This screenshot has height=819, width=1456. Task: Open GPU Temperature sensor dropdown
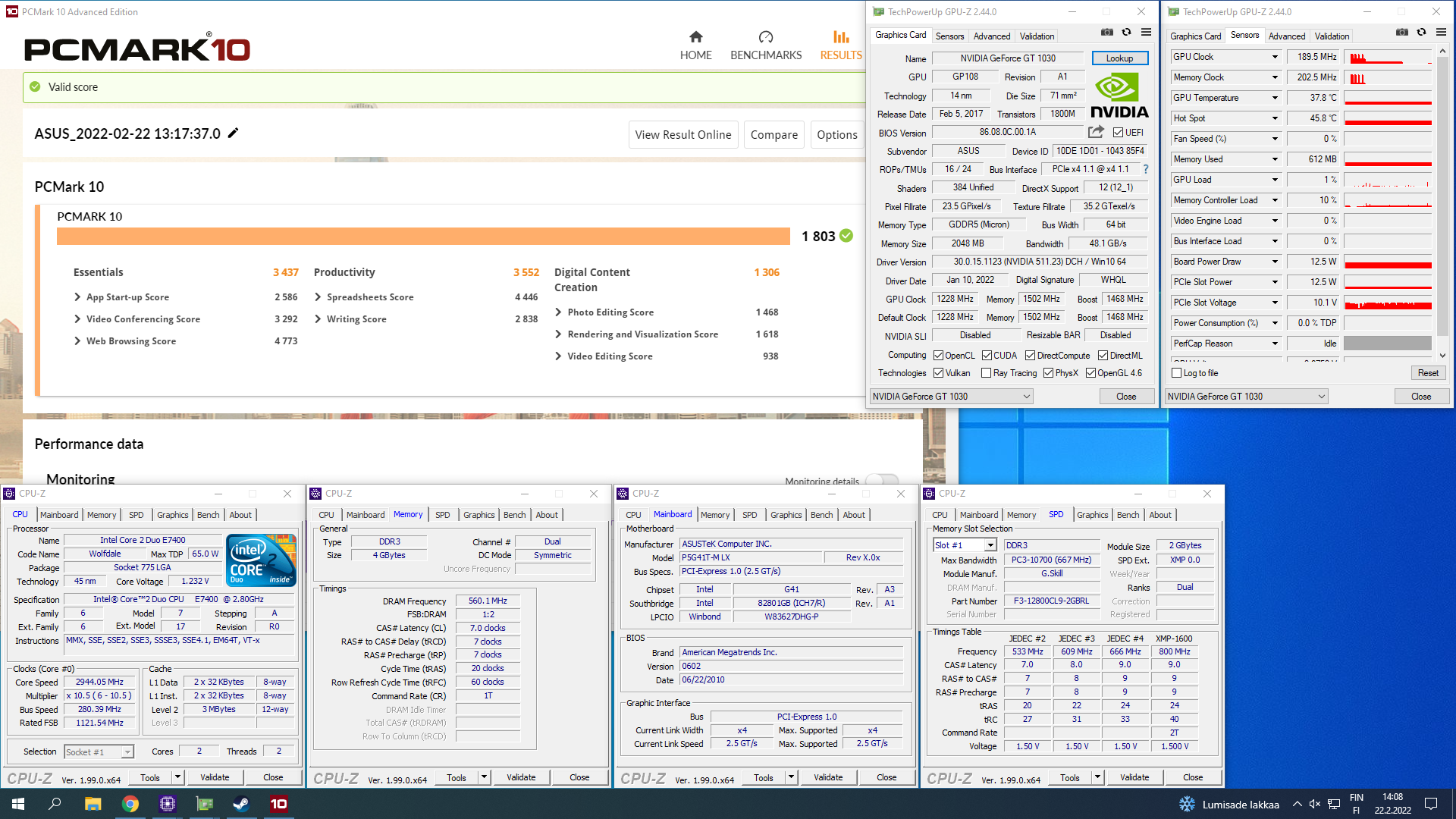[1275, 98]
